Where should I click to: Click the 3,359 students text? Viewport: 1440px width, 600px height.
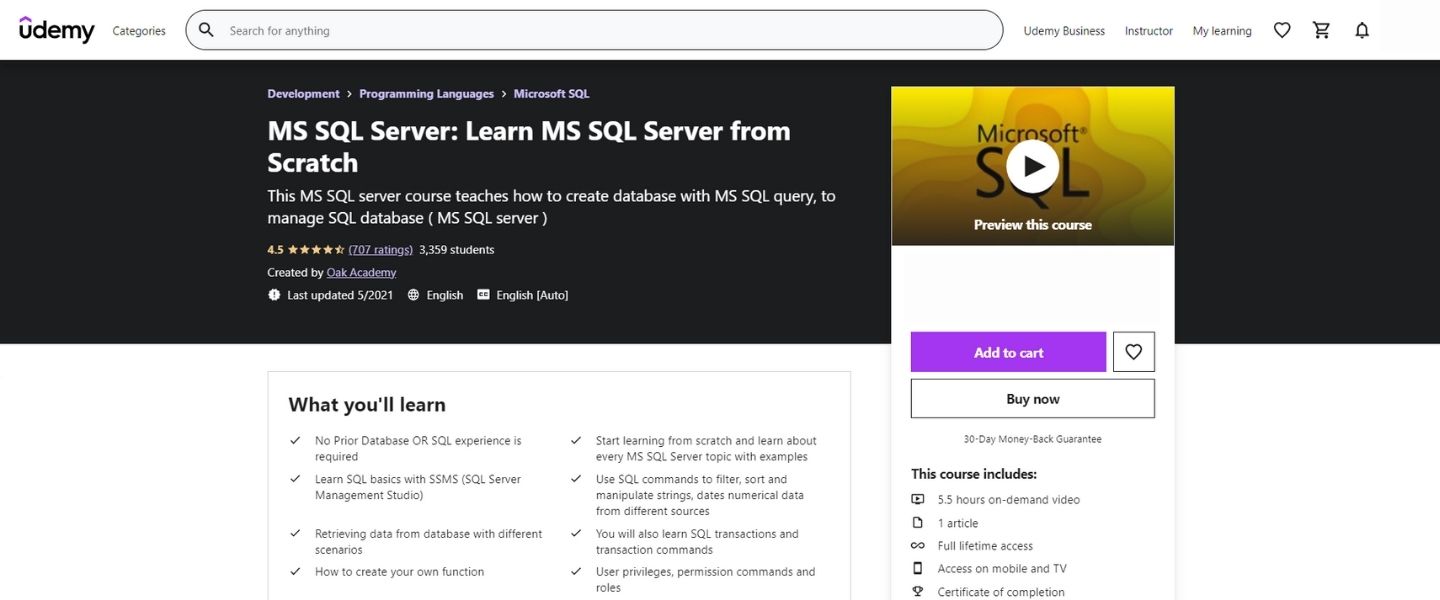click(456, 250)
